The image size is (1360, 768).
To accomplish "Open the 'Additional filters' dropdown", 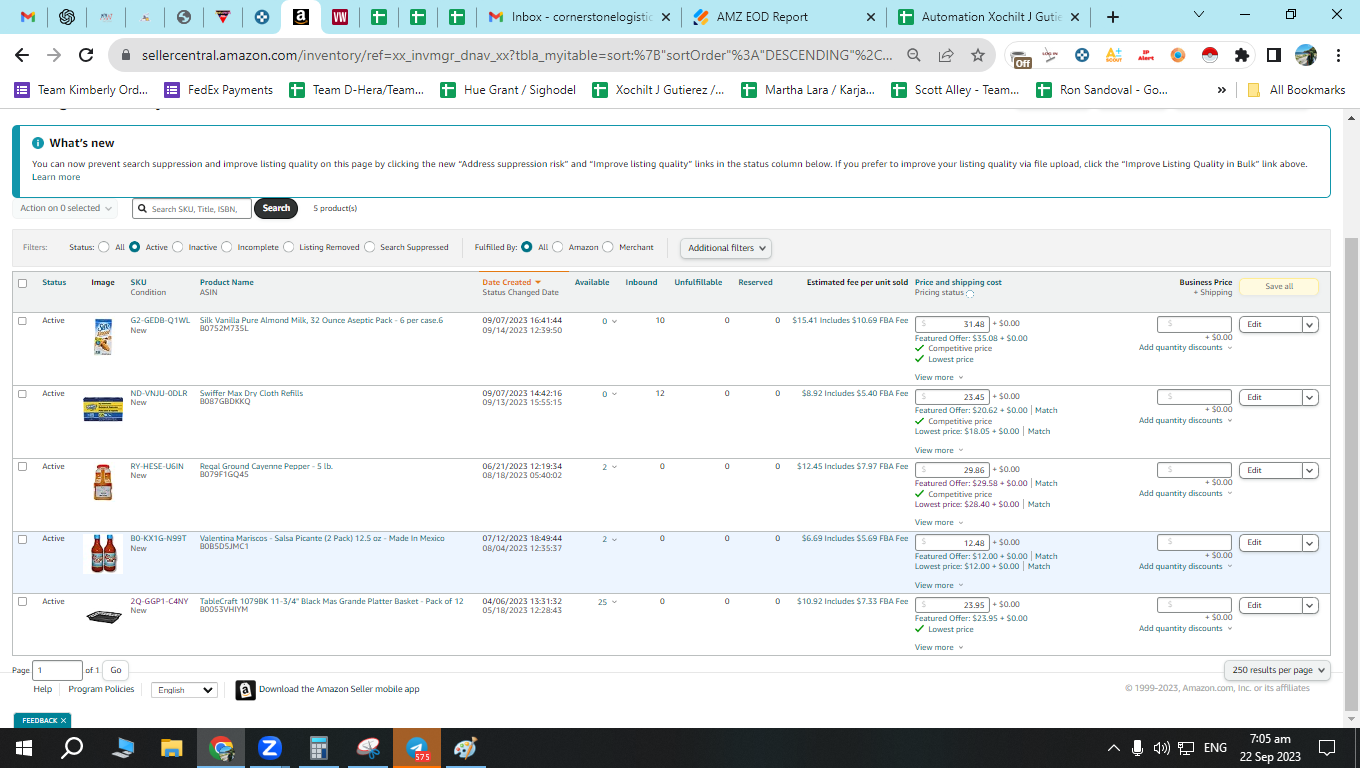I will [726, 248].
